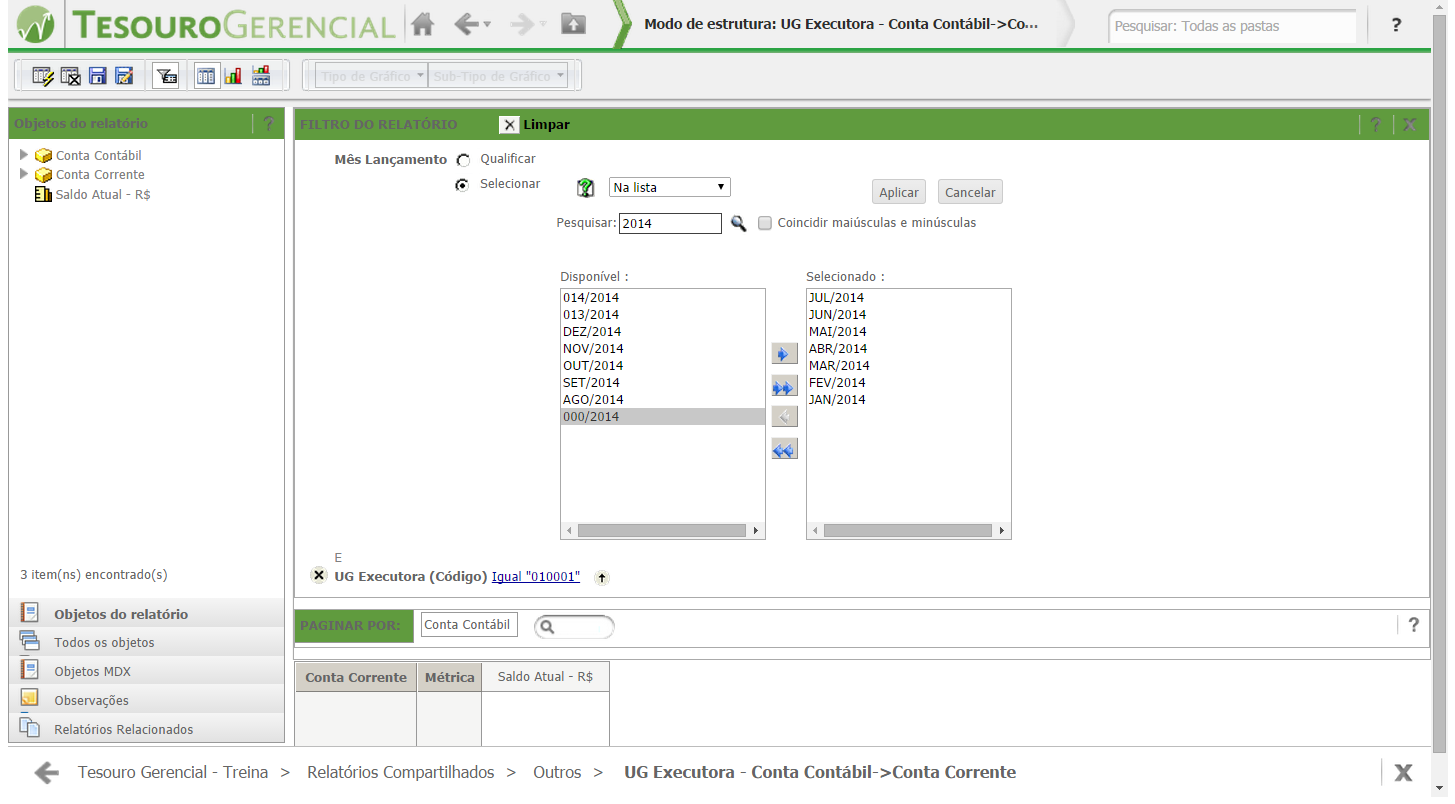
Task: Select AGO/2014 in the Disponível list
Action: point(662,399)
